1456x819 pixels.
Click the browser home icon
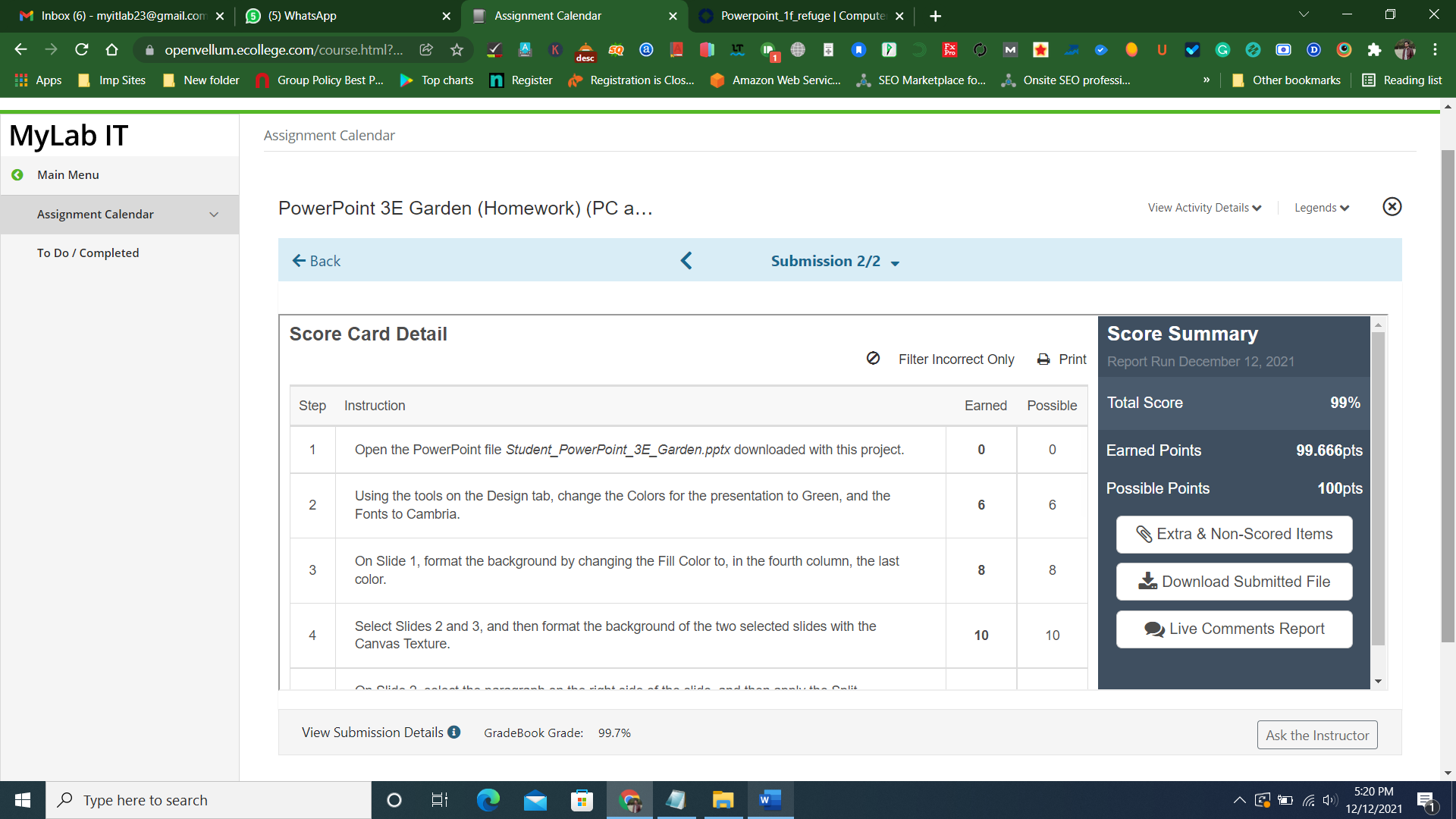pyautogui.click(x=112, y=50)
